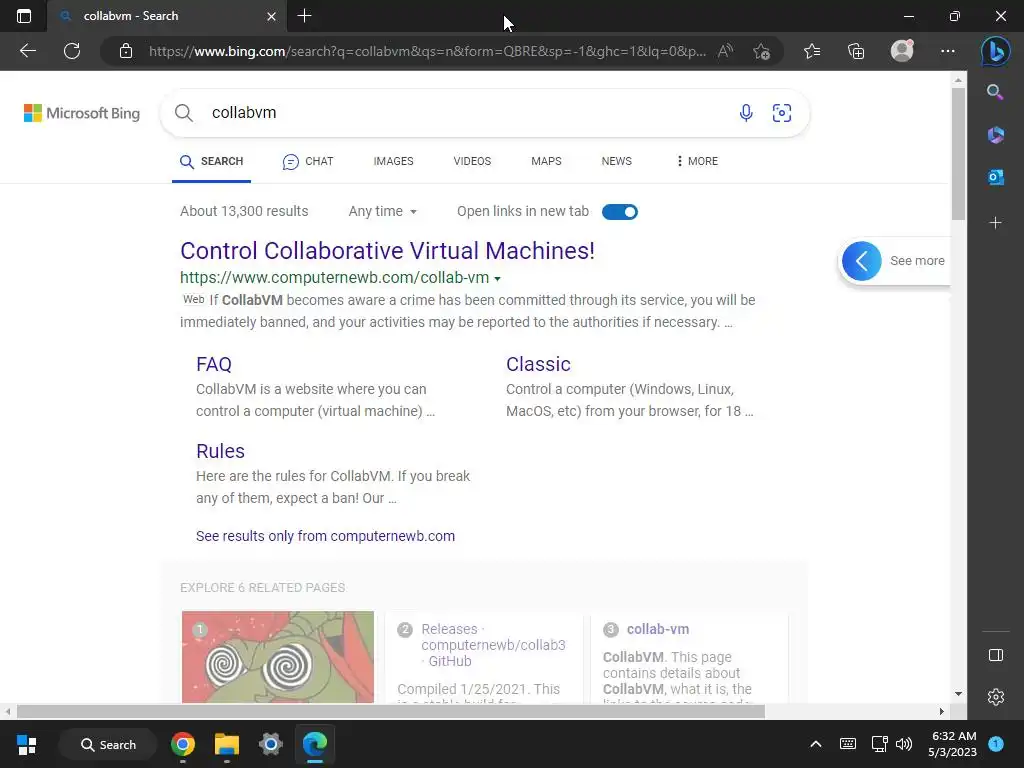This screenshot has width=1024, height=768.
Task: Open the sidebar search tool
Action: pyautogui.click(x=995, y=92)
